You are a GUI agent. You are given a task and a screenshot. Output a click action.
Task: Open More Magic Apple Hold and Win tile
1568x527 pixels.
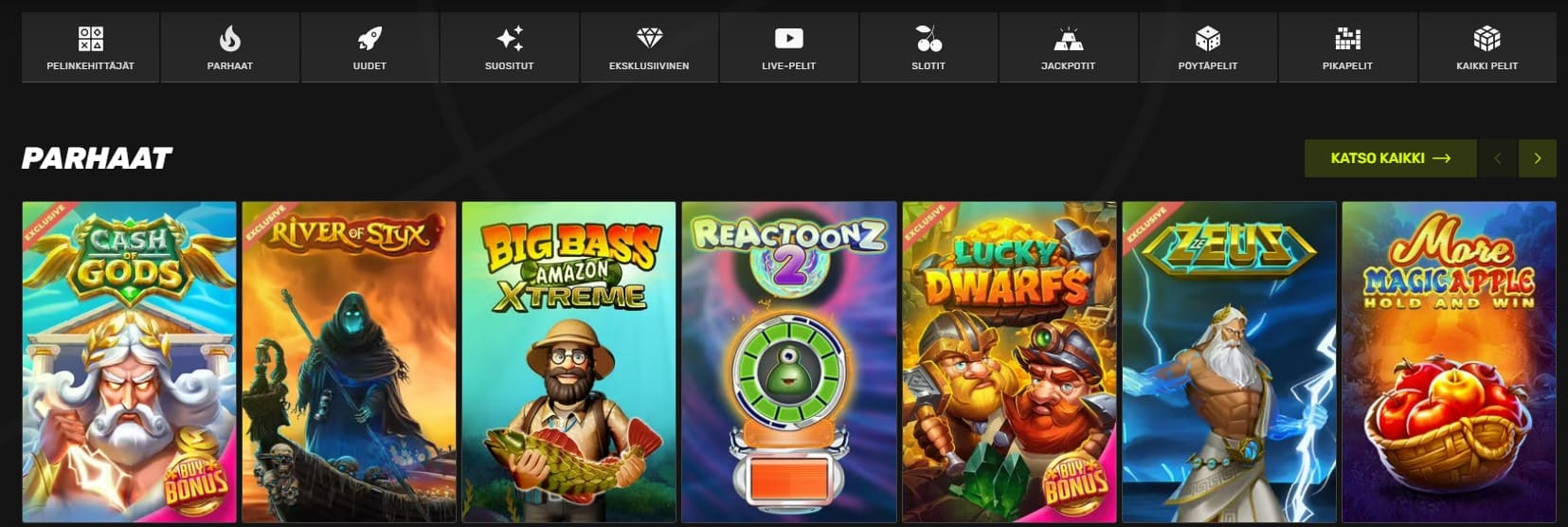click(1449, 362)
